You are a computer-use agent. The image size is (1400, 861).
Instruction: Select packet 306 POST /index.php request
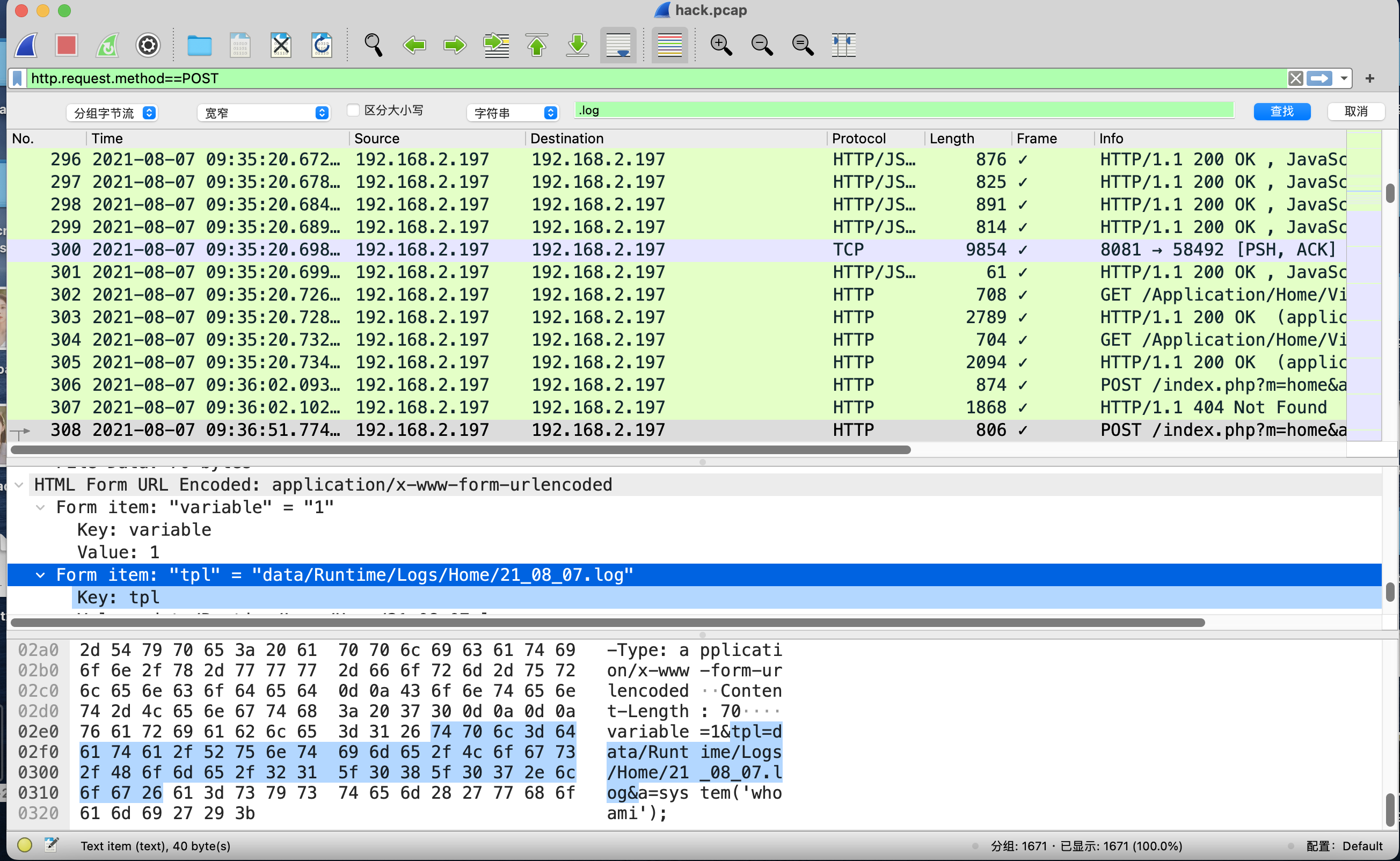676,385
